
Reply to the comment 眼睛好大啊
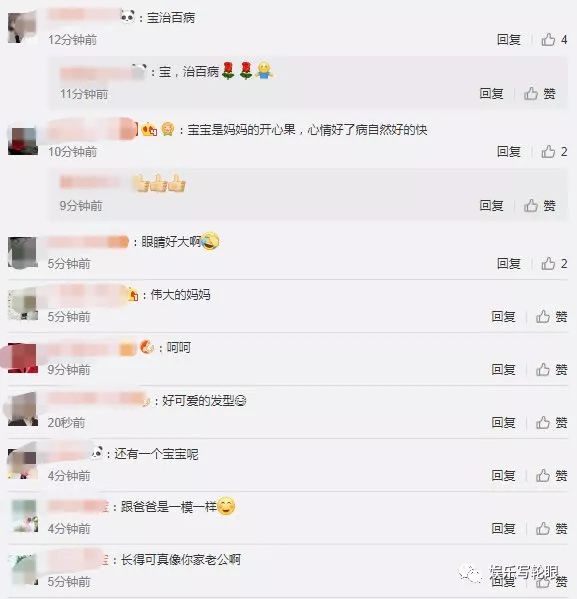509,263
